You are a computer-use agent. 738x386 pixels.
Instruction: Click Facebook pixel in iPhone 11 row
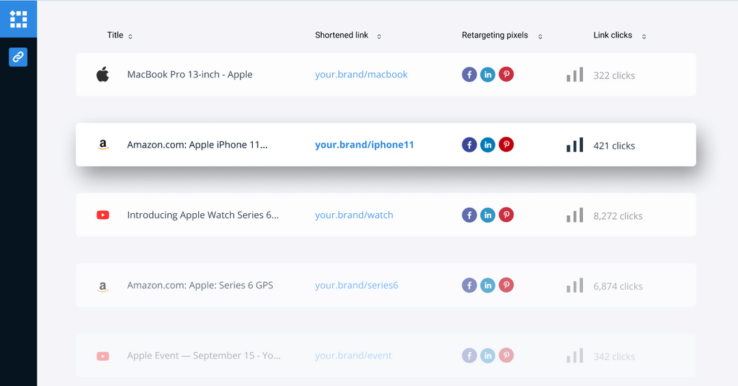[x=469, y=145]
